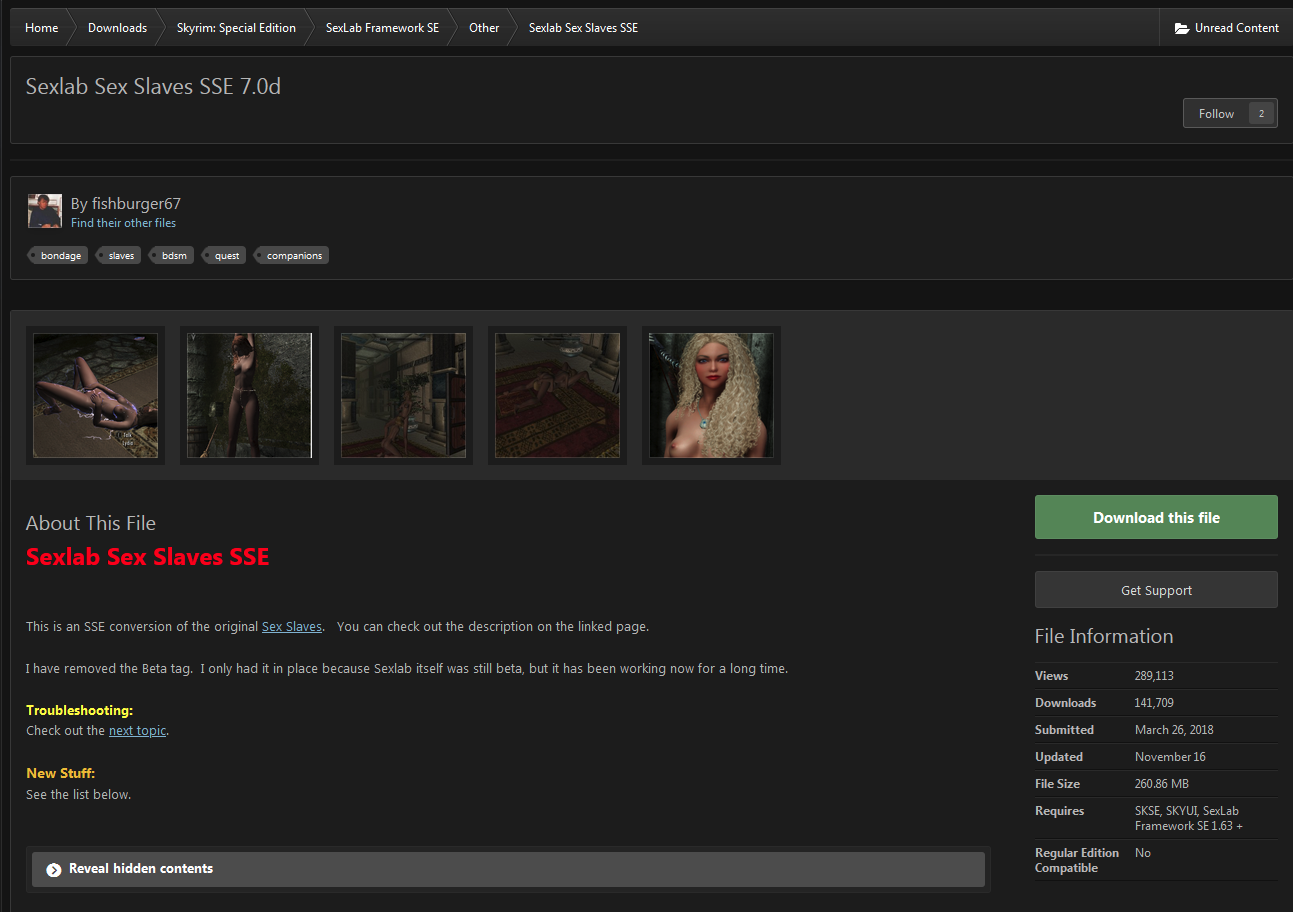Viewport: 1293px width, 912px height.
Task: Click the Get Support button
Action: coord(1156,590)
